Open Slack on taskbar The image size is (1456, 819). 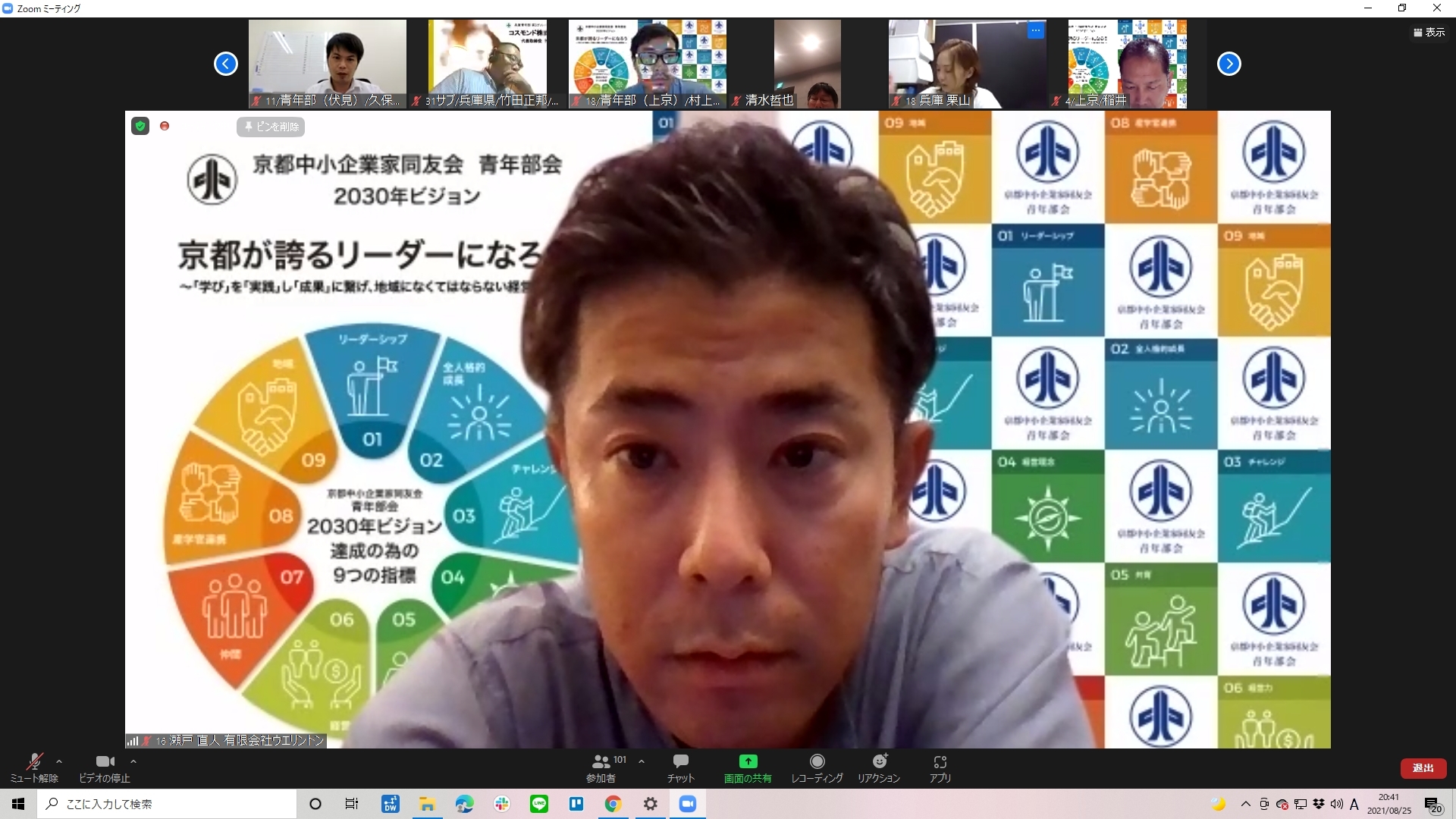coord(502,804)
